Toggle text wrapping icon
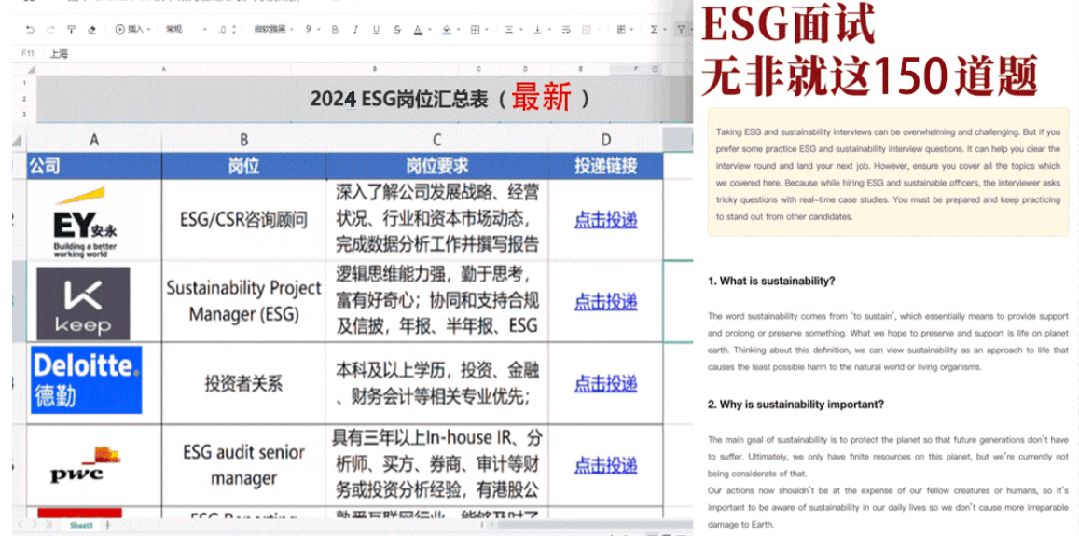Viewport: 1079px width, 536px height. pos(566,30)
